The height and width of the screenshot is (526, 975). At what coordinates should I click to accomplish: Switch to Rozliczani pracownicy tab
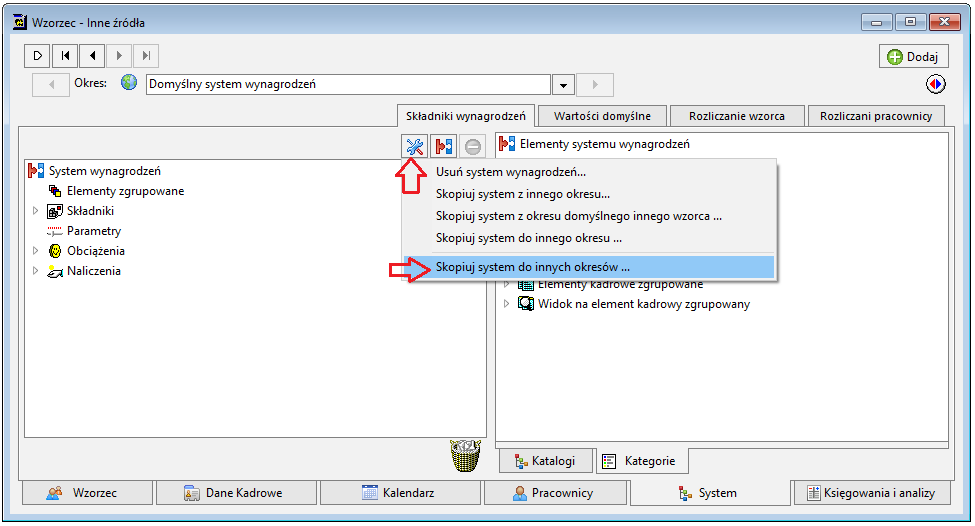point(876,116)
